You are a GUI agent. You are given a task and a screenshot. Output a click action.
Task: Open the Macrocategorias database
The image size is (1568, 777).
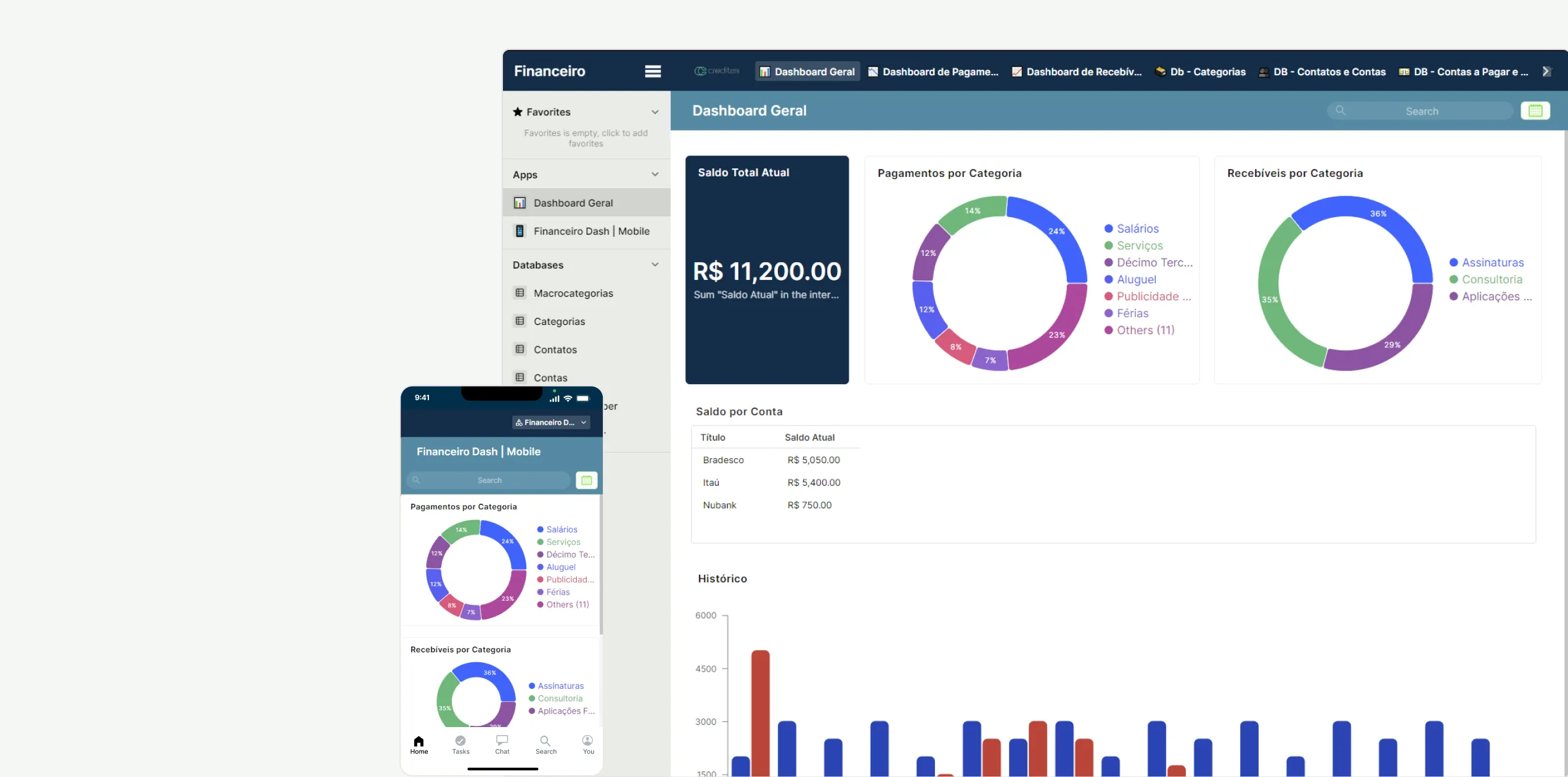pyautogui.click(x=586, y=293)
